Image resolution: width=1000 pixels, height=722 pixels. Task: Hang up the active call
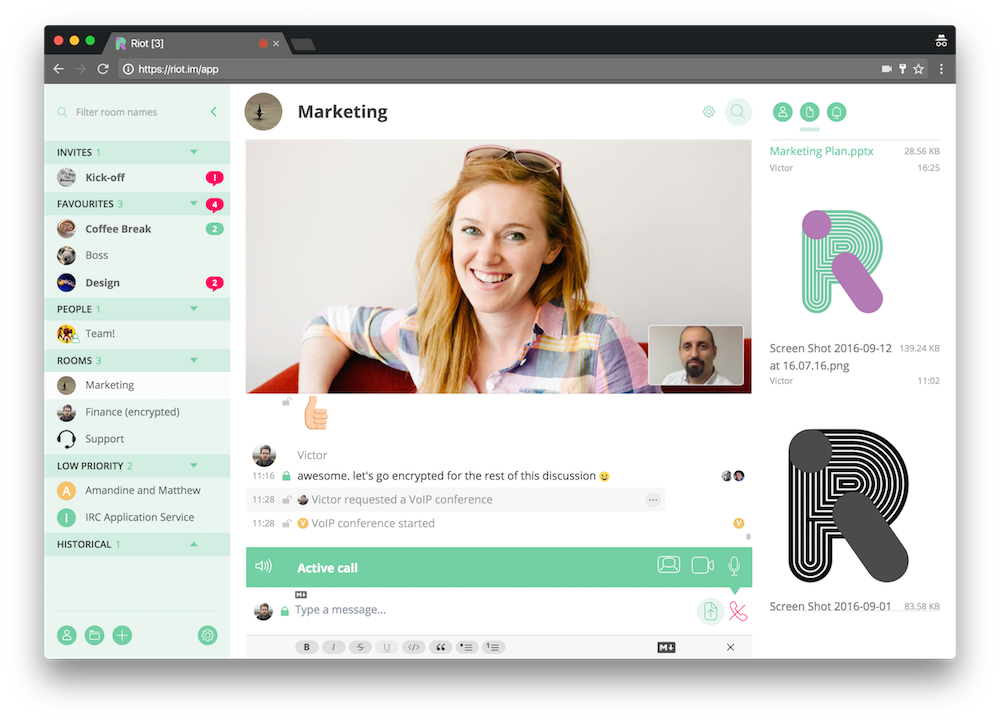coord(738,611)
